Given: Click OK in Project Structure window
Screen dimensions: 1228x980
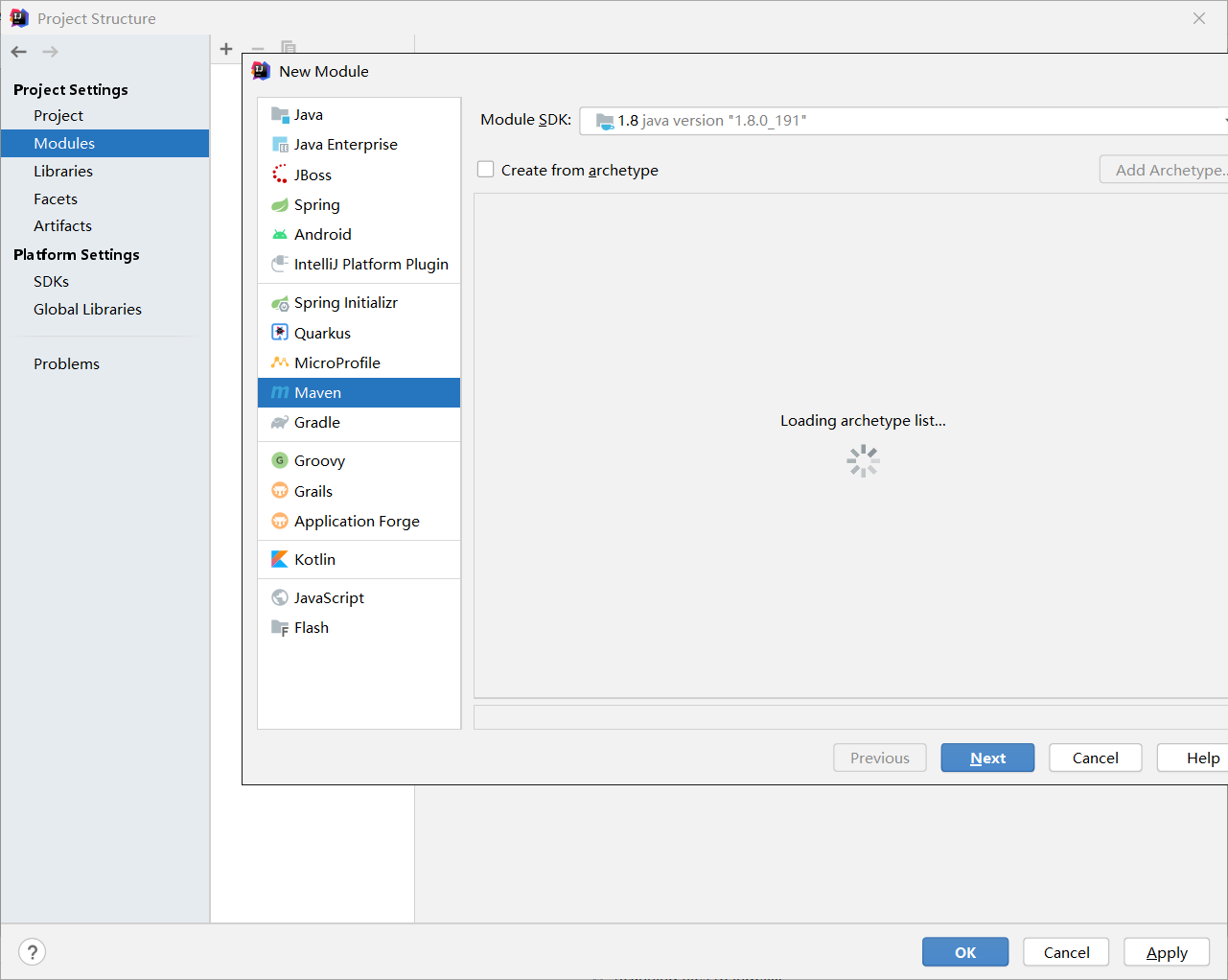Looking at the screenshot, I should 965,952.
